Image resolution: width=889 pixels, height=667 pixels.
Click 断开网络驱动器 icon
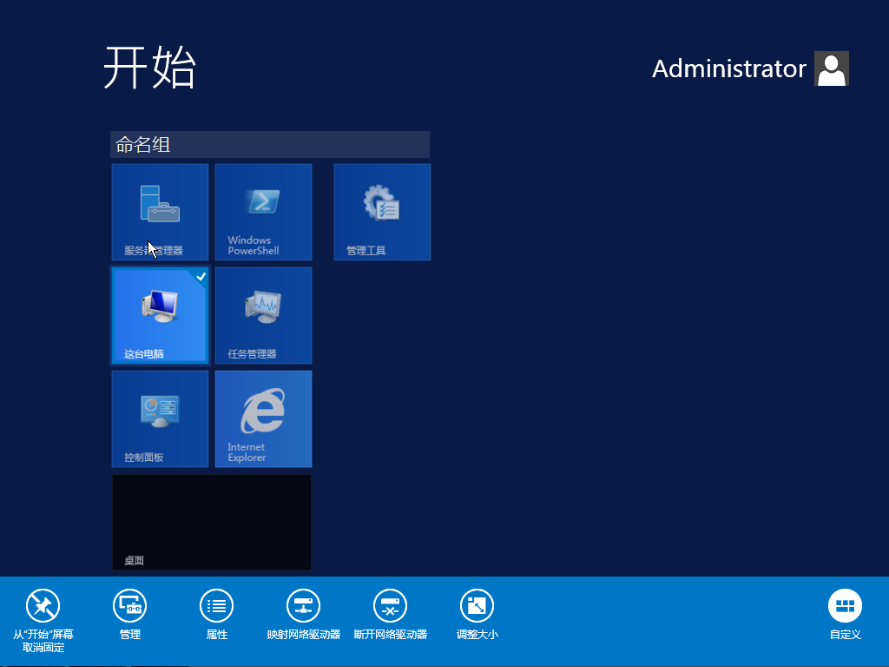(x=390, y=606)
